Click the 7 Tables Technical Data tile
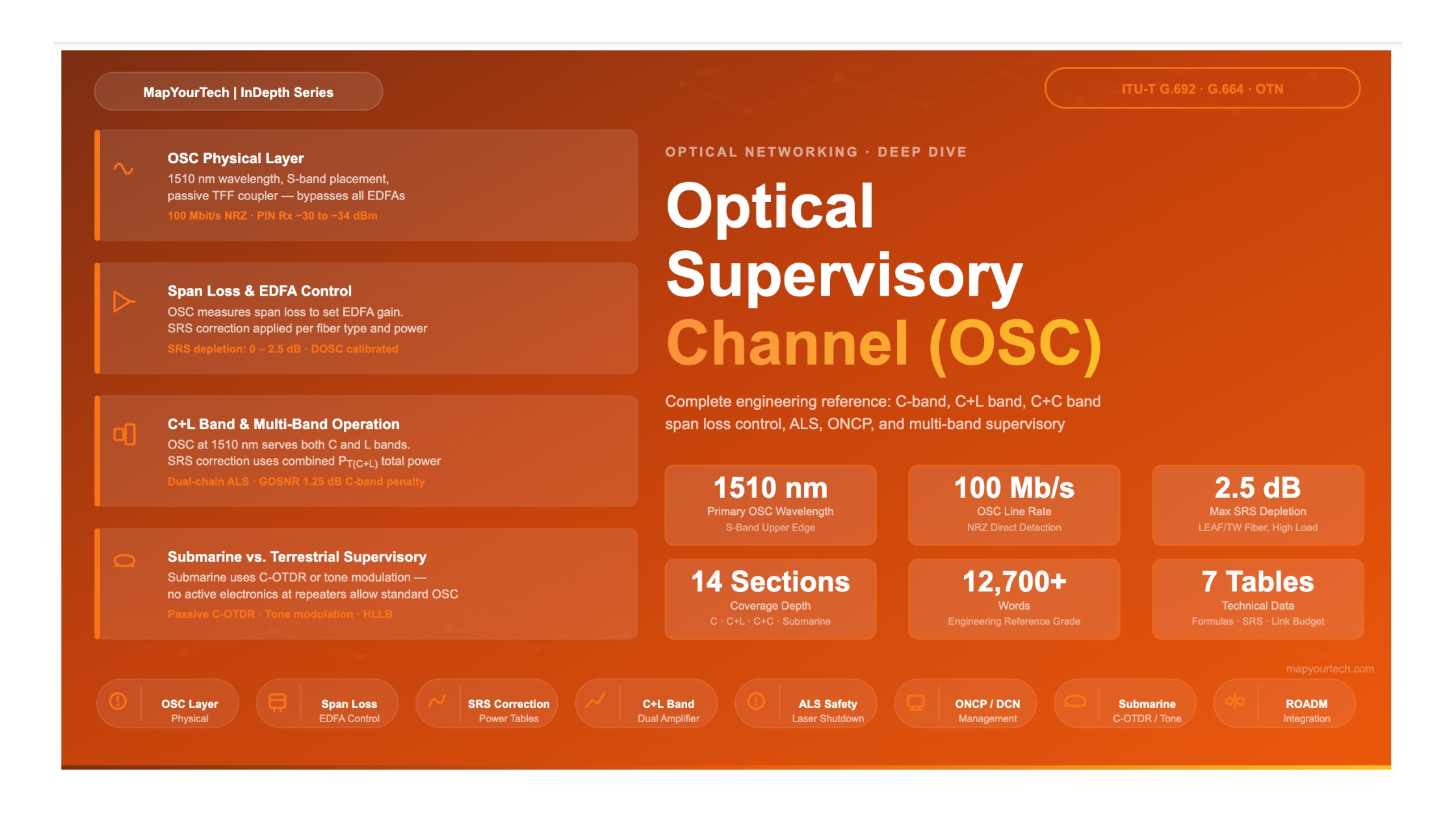This screenshot has height=819, width=1456. point(1258,599)
